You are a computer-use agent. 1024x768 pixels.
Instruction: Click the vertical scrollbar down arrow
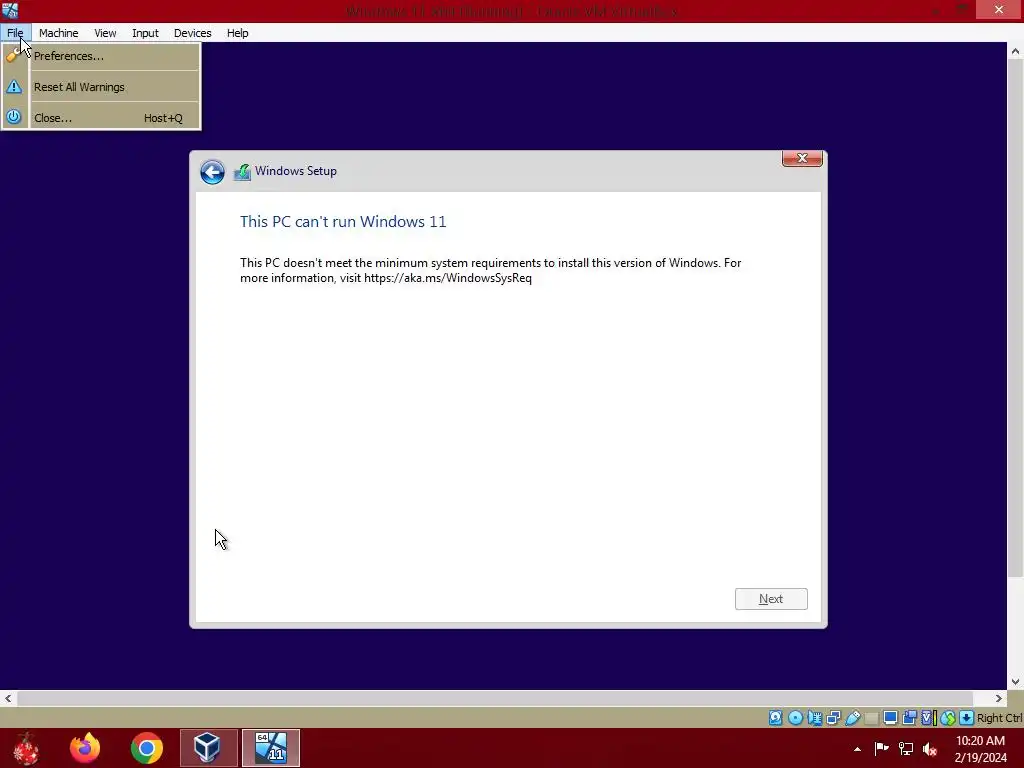pyautogui.click(x=1015, y=682)
